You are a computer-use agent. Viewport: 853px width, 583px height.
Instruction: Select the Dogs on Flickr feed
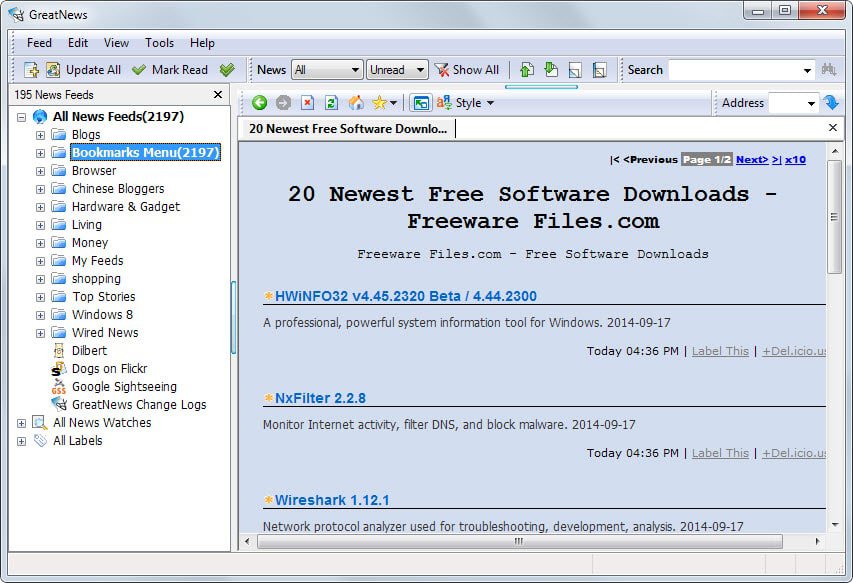109,368
